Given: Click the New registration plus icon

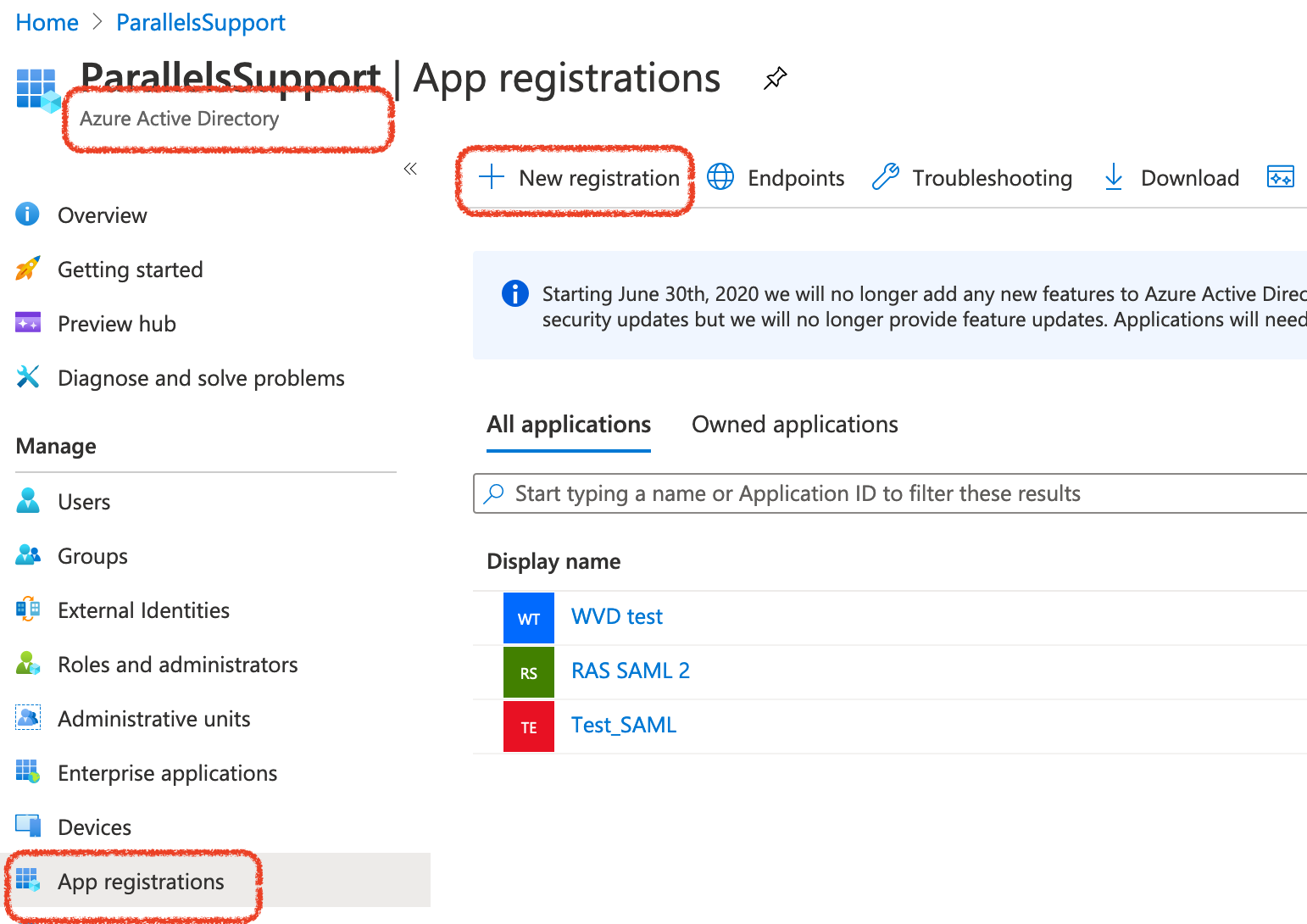Looking at the screenshot, I should (x=492, y=177).
